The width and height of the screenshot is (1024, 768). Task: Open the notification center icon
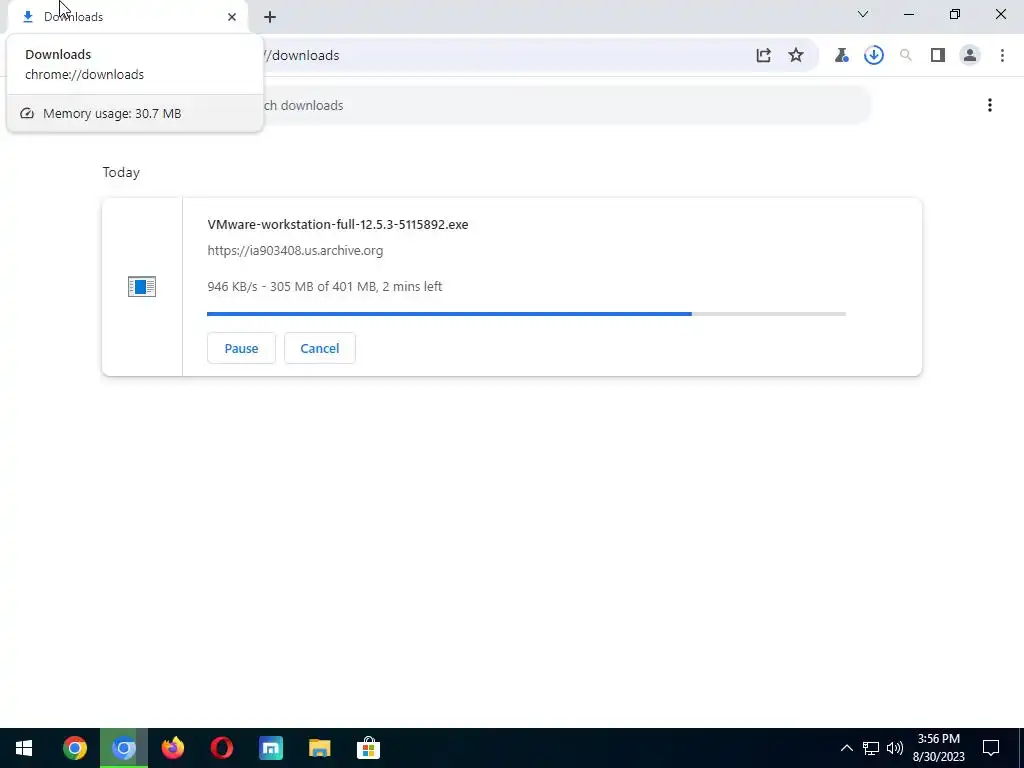(991, 748)
